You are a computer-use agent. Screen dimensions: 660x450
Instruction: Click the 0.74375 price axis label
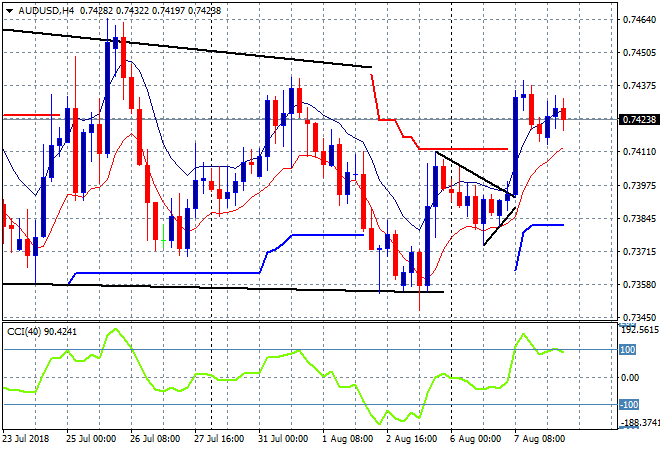(639, 85)
